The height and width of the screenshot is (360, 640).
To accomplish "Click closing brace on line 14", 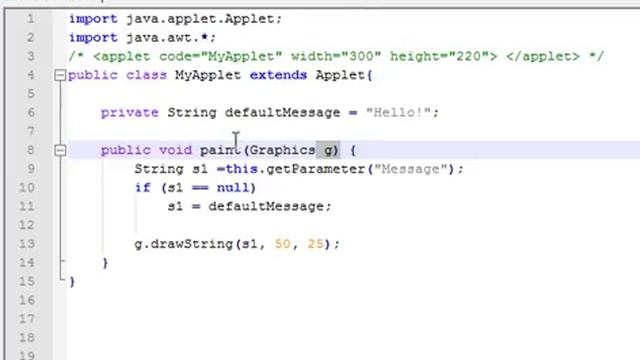I will tap(105, 263).
